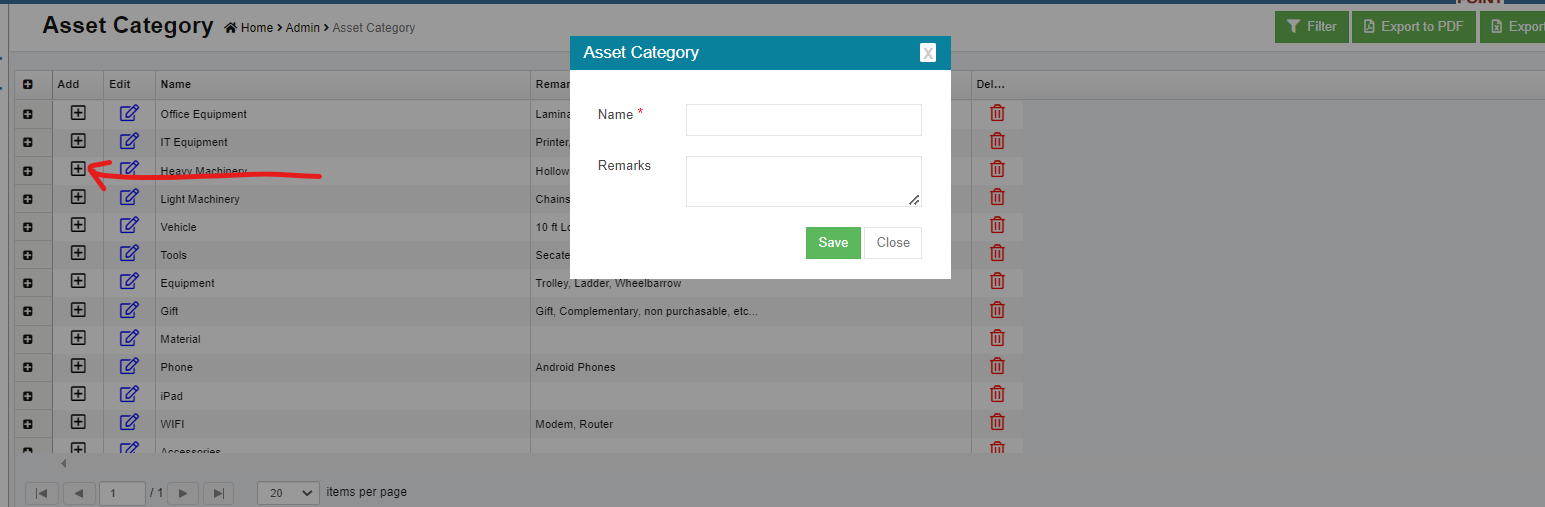Expand the Heavy Machinery row details
The width and height of the screenshot is (1545, 507).
(x=28, y=171)
